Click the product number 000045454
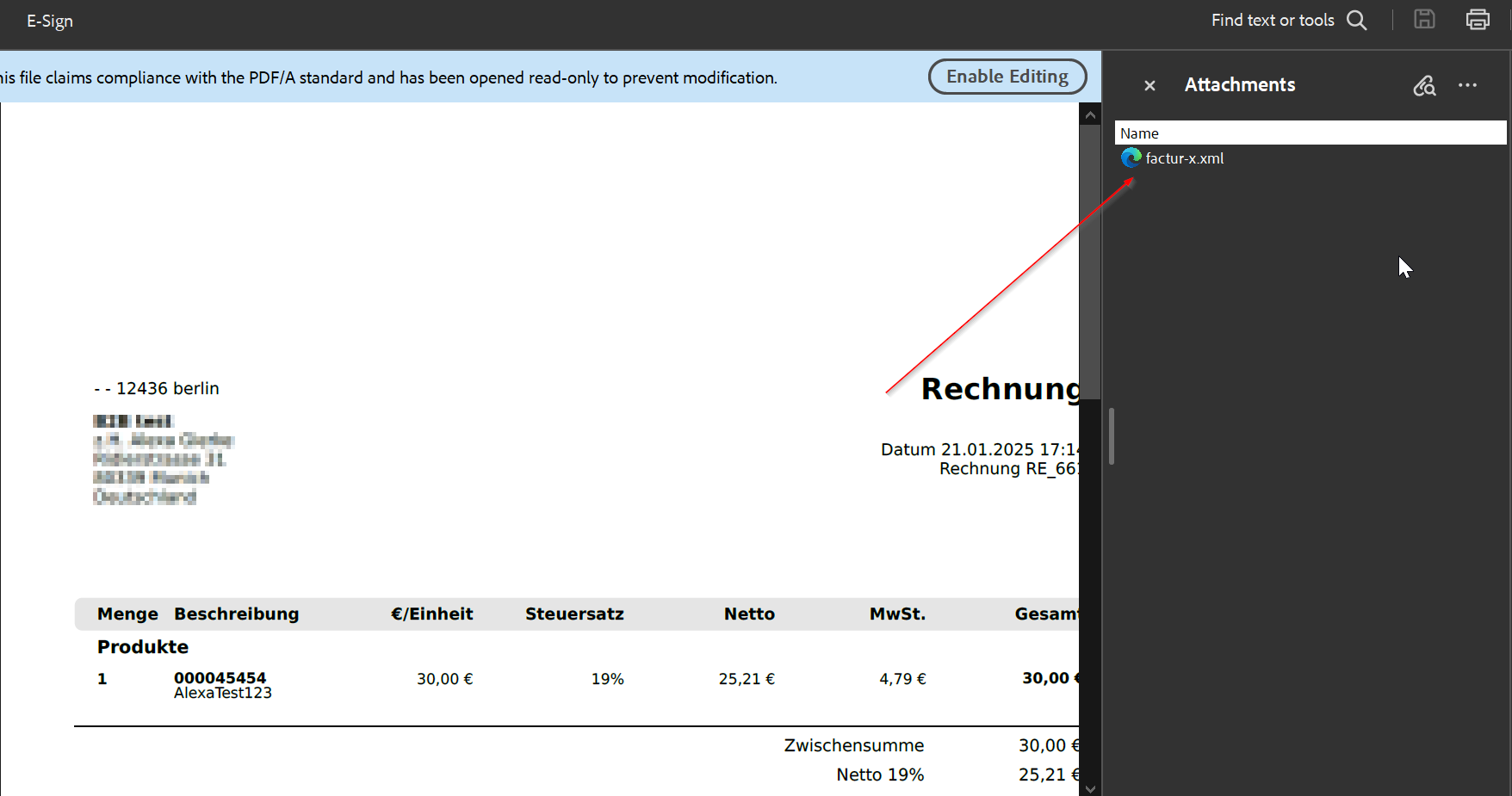 (x=220, y=678)
